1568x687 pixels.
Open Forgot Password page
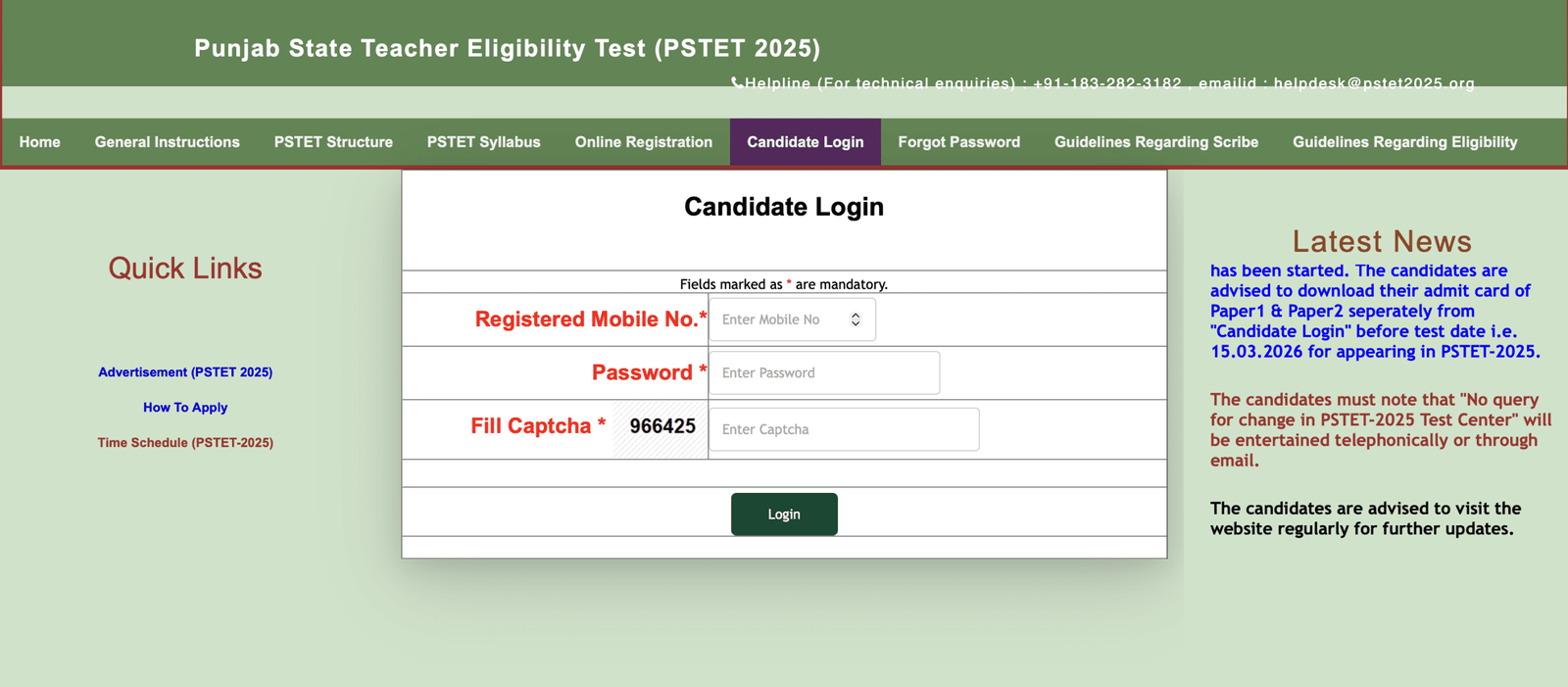[x=958, y=142]
